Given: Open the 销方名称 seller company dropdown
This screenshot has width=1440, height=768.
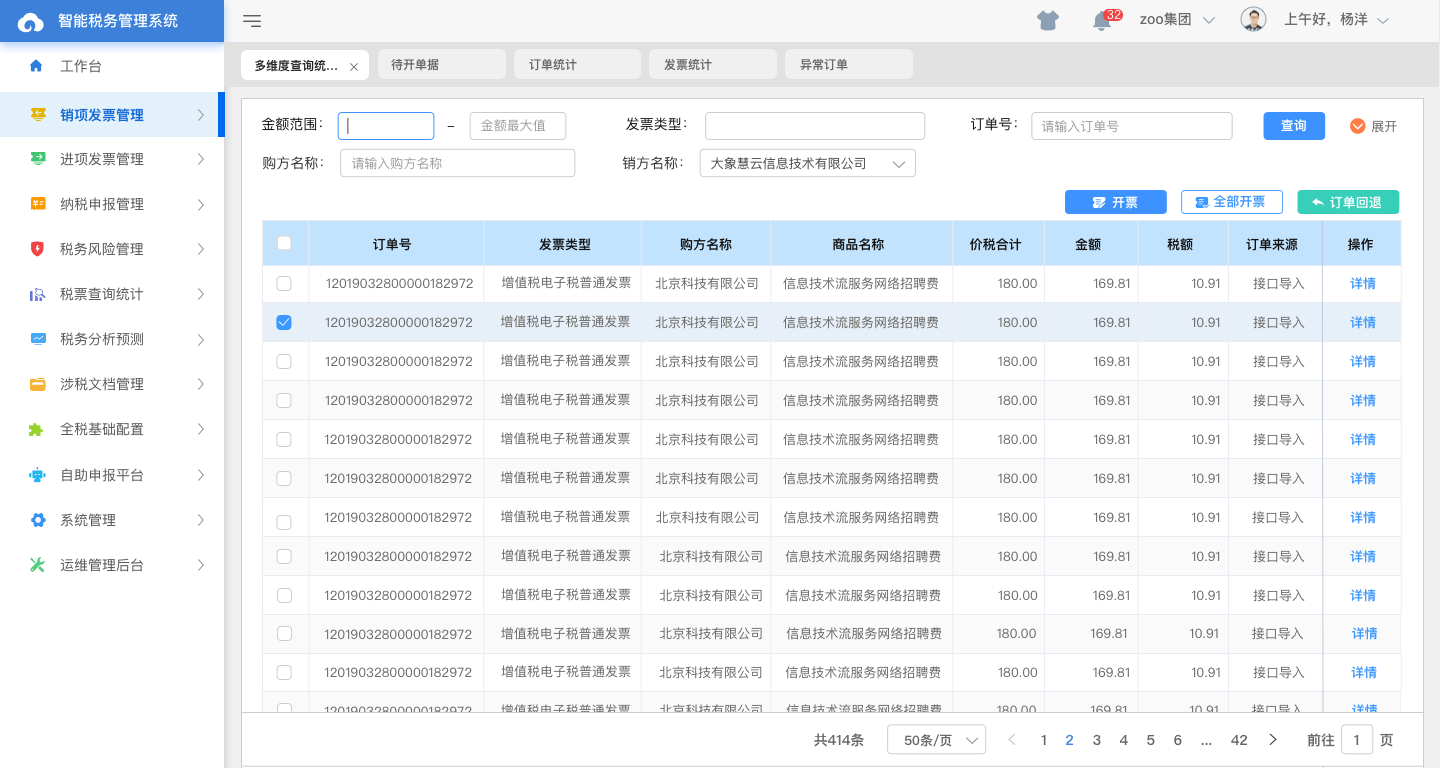Looking at the screenshot, I should 807,162.
